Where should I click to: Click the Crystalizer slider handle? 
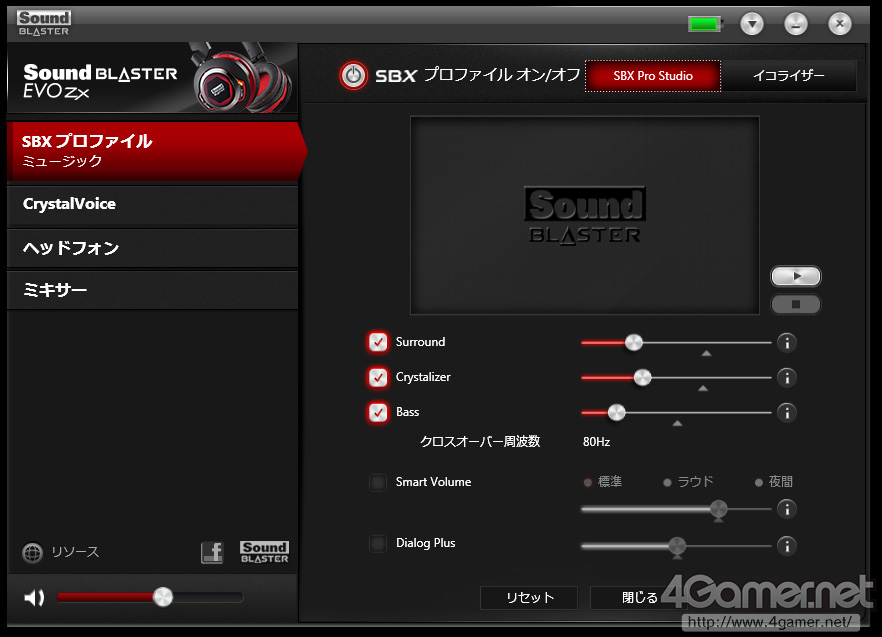[642, 377]
